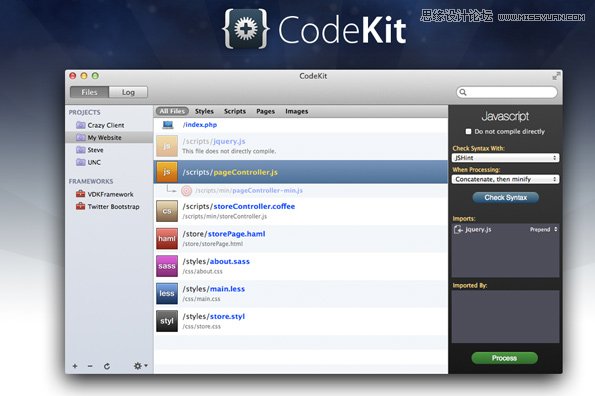This screenshot has width=595, height=396.
Task: Select the Images filter tab
Action: (296, 111)
